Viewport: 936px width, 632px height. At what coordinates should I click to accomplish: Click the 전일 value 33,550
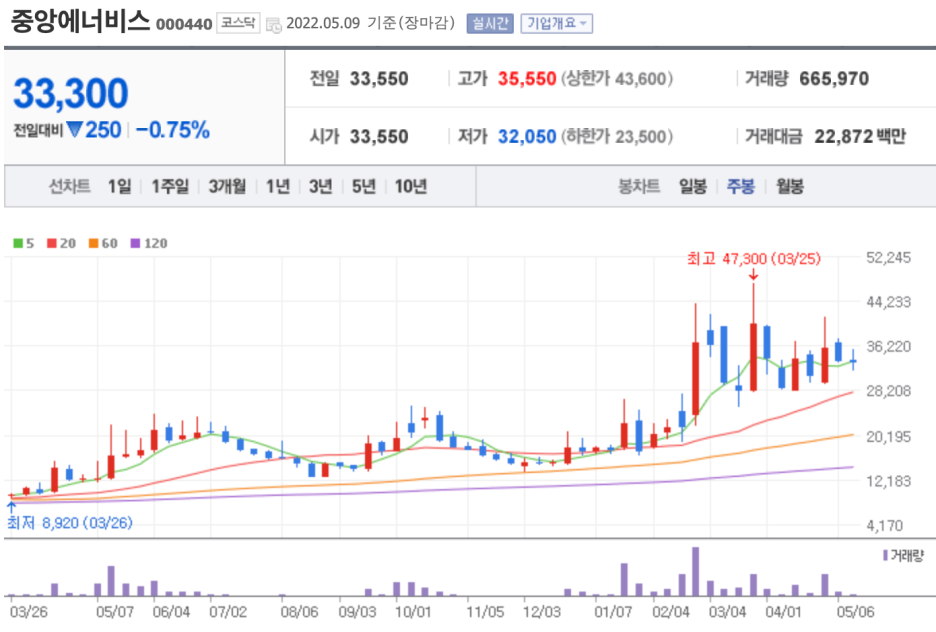[378, 78]
